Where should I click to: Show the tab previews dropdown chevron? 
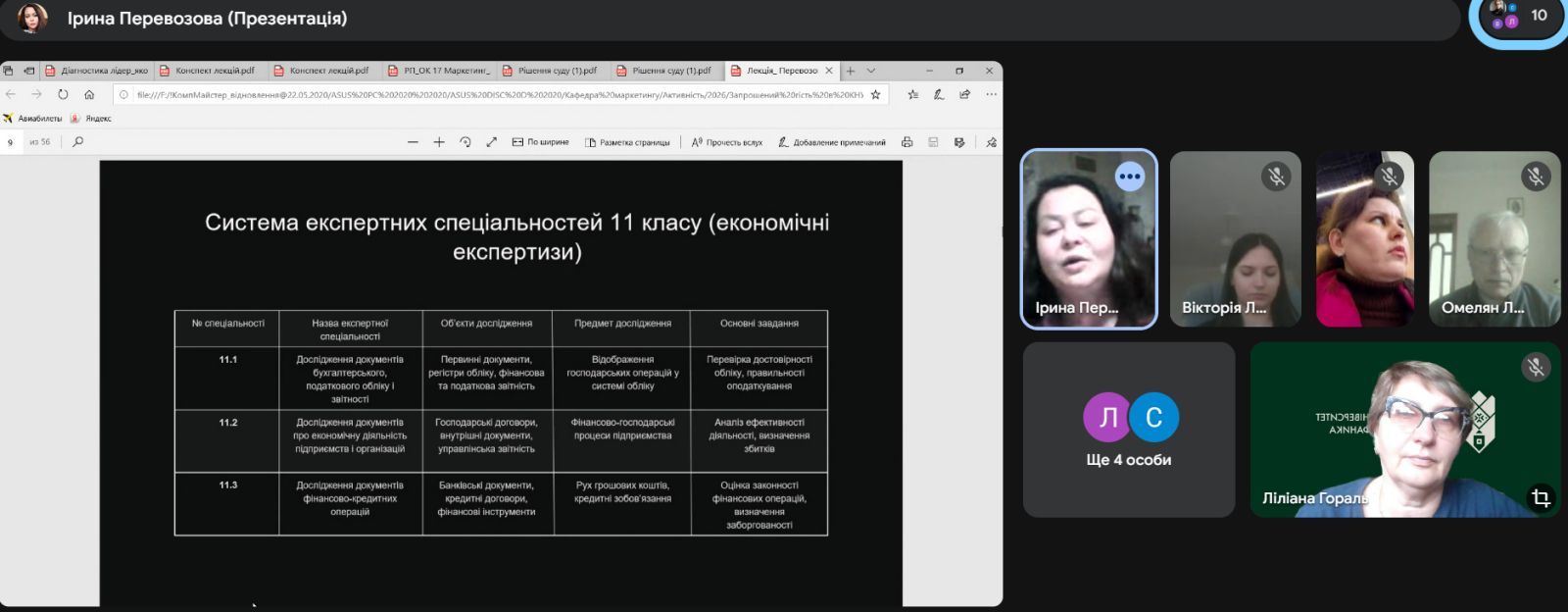click(871, 71)
